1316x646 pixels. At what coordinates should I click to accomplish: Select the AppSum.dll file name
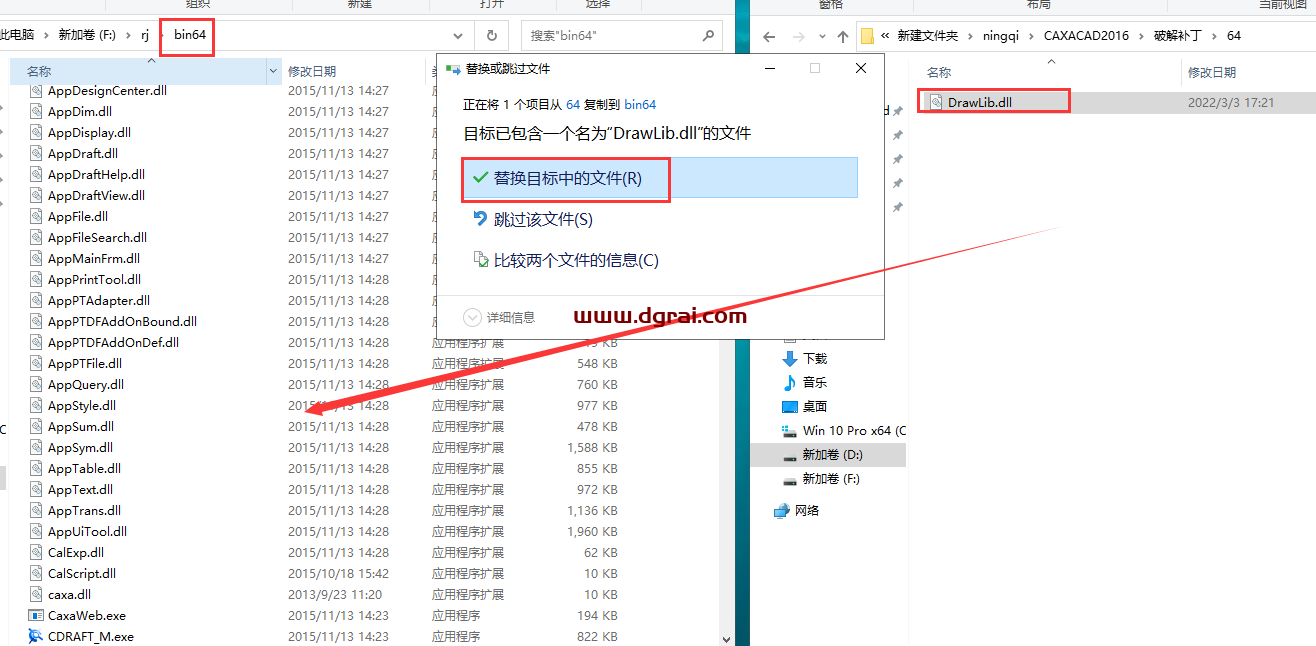(81, 426)
